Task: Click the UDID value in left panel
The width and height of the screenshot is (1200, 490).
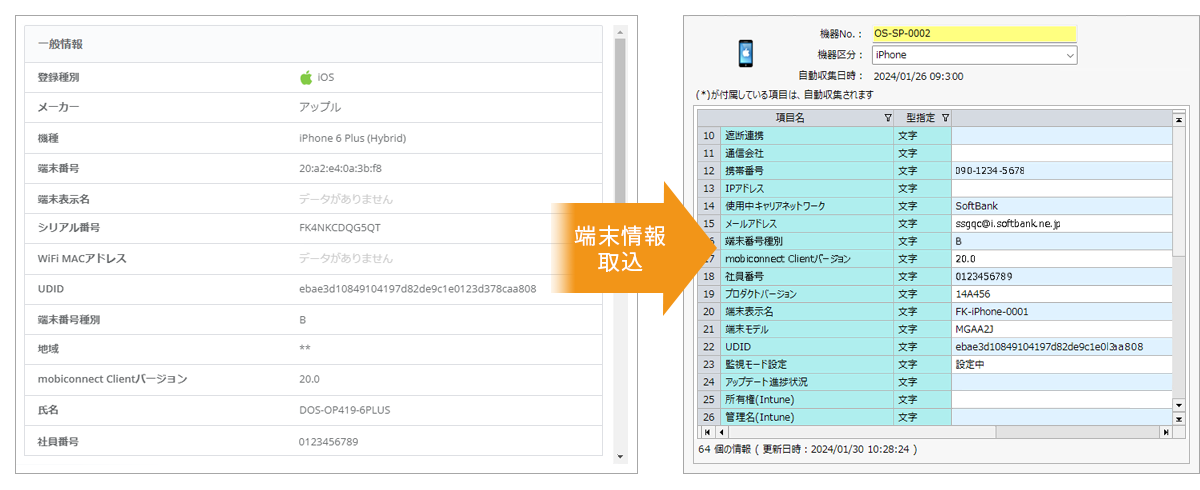Action: 418,289
